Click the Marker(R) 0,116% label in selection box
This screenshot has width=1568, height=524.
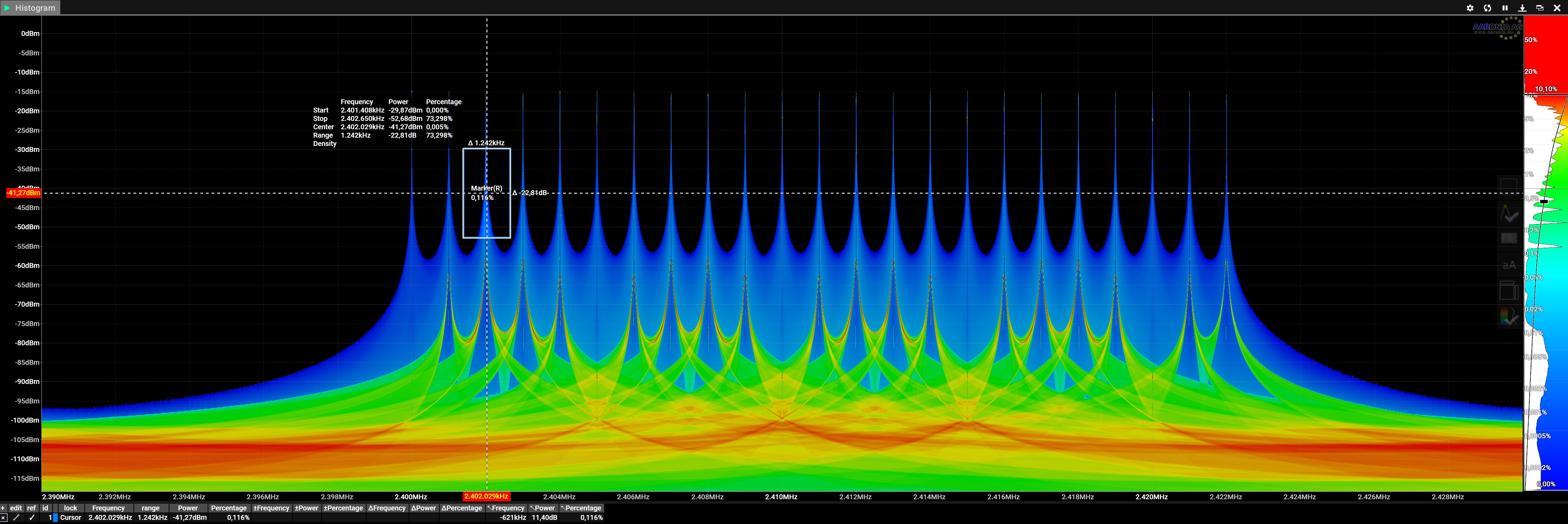(x=486, y=193)
